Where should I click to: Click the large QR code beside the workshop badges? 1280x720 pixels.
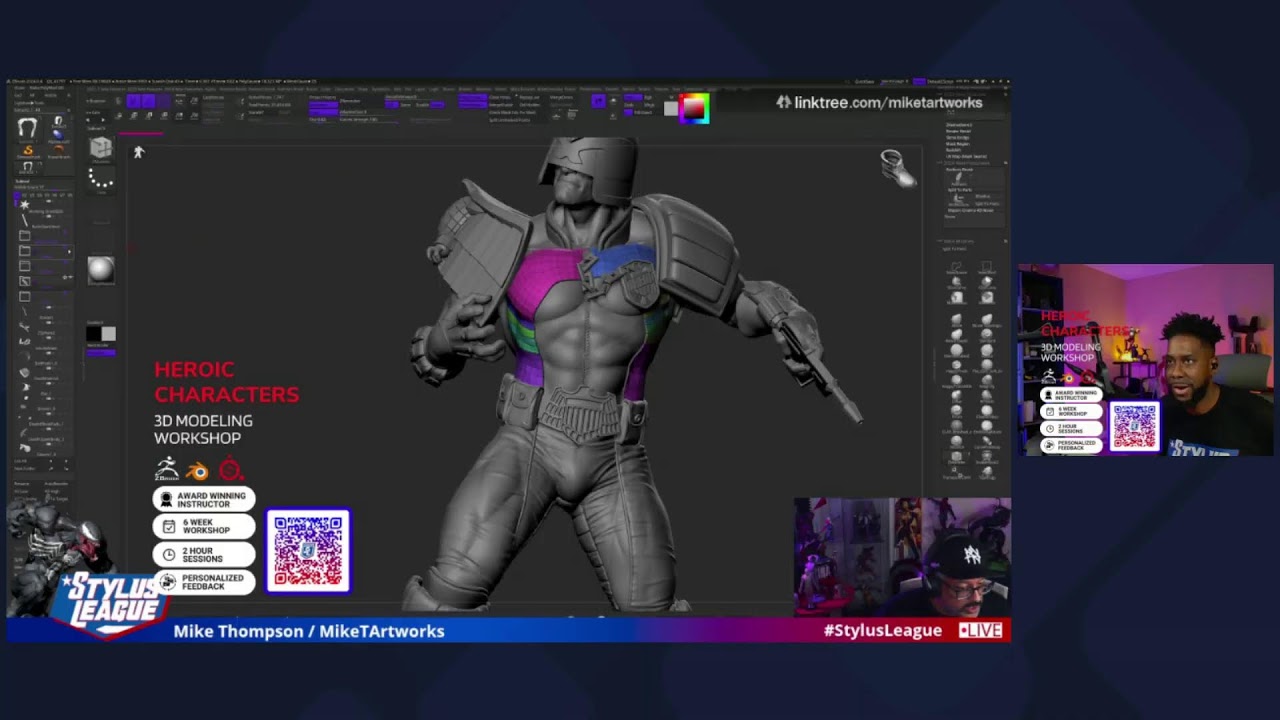pyautogui.click(x=308, y=551)
